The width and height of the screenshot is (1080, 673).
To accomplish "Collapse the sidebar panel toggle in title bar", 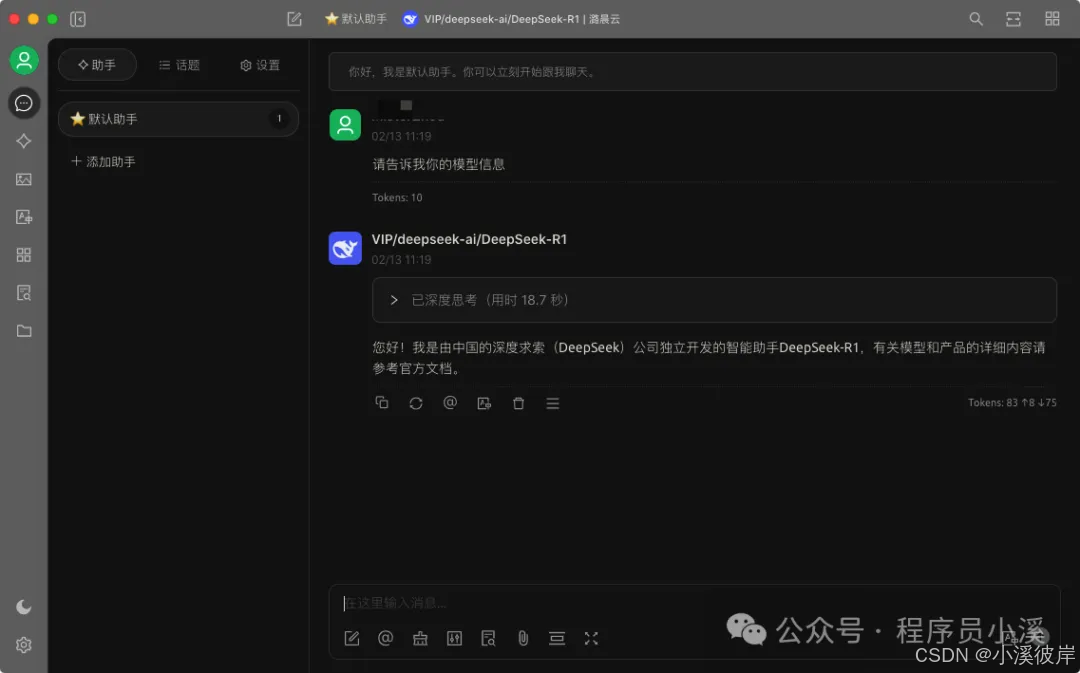I will pos(78,19).
